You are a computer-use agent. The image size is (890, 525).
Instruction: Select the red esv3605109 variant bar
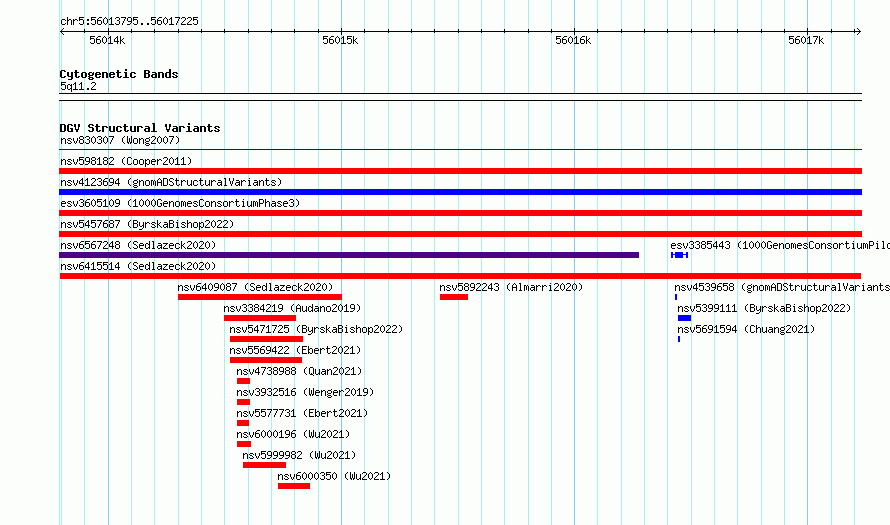click(460, 213)
